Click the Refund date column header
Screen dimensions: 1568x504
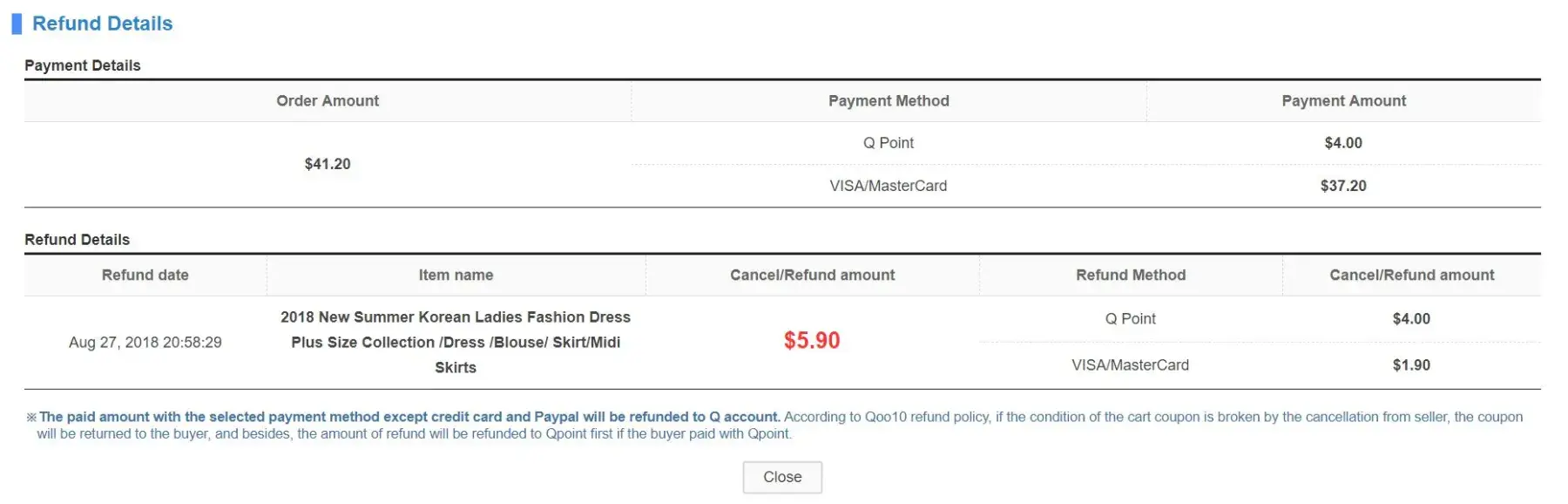(x=145, y=276)
